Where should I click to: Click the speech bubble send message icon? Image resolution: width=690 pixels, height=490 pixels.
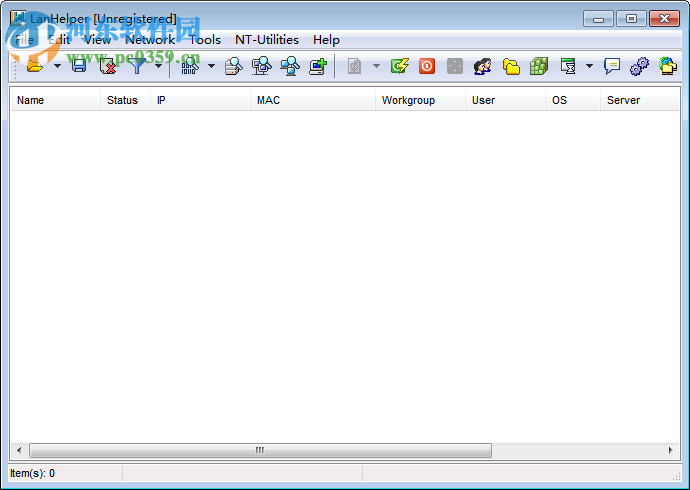[x=612, y=66]
